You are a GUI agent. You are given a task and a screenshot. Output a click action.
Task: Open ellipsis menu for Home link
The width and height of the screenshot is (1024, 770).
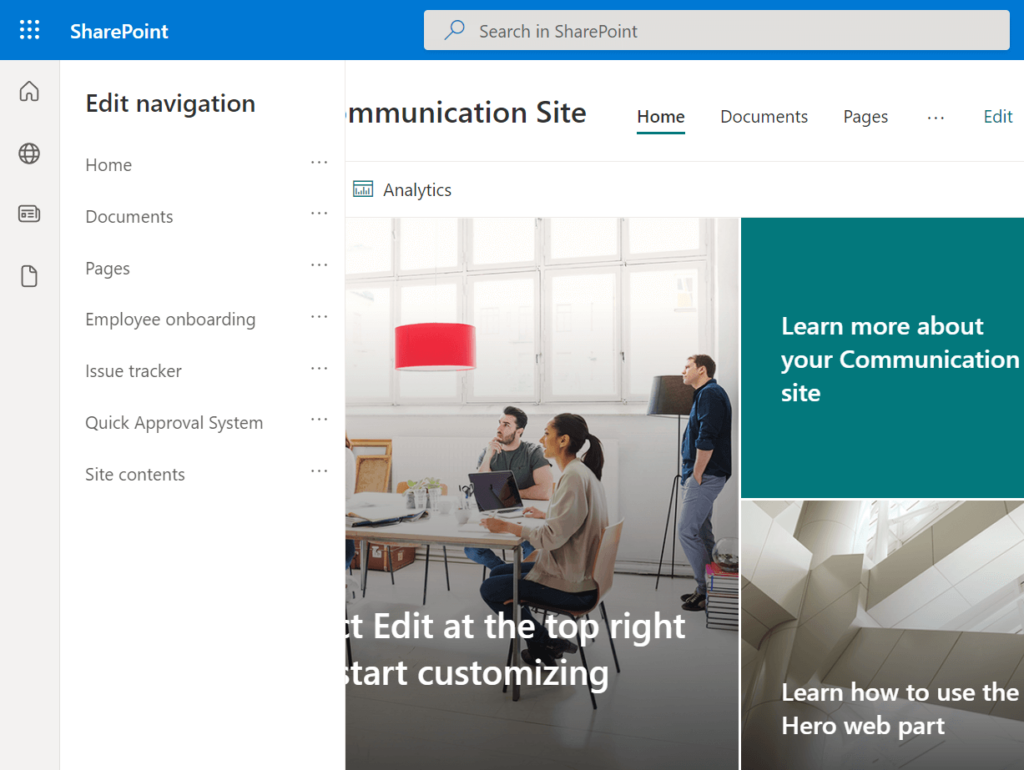coord(319,162)
